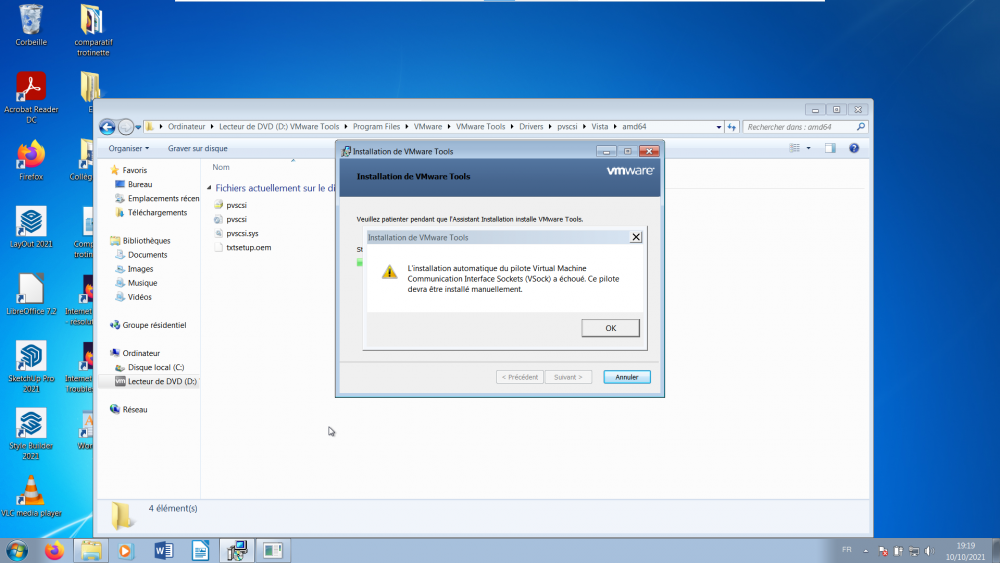Open the Style Builder 2021 shortcut
1000x563 pixels.
pos(31,434)
